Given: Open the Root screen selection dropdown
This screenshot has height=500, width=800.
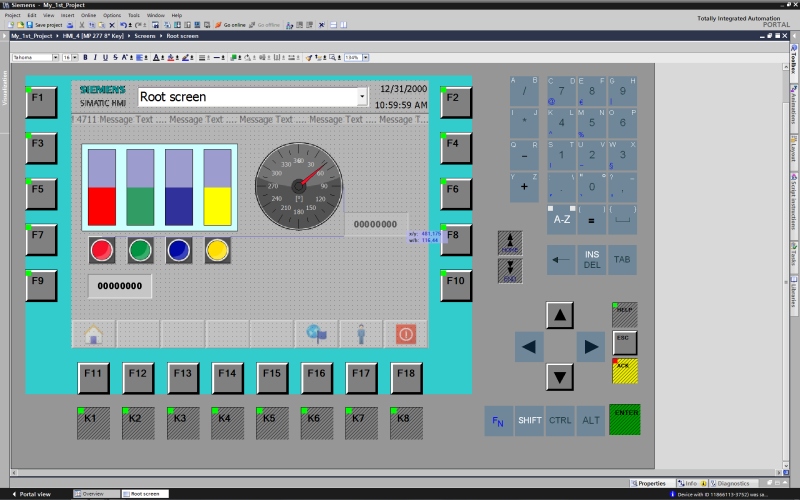Looking at the screenshot, I should (361, 97).
